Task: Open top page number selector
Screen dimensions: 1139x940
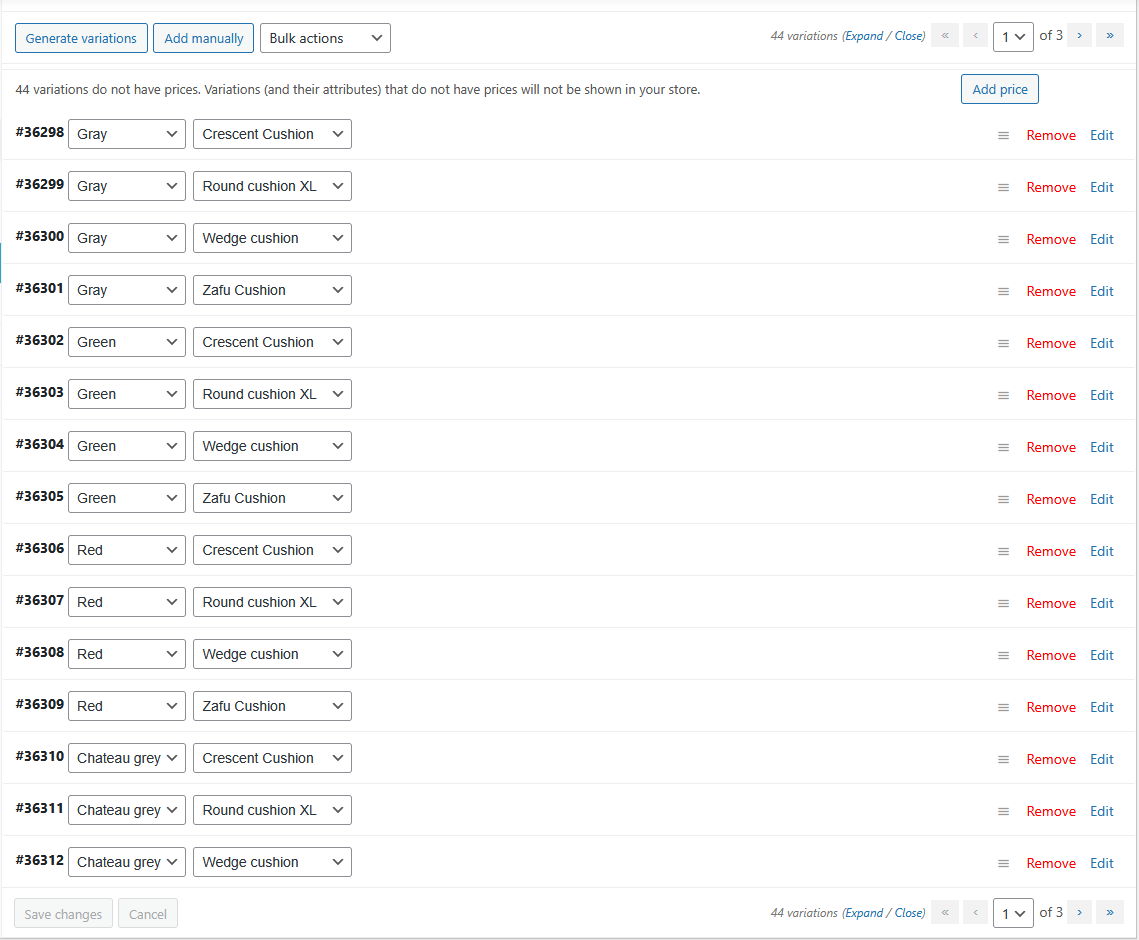Action: pyautogui.click(x=1013, y=37)
